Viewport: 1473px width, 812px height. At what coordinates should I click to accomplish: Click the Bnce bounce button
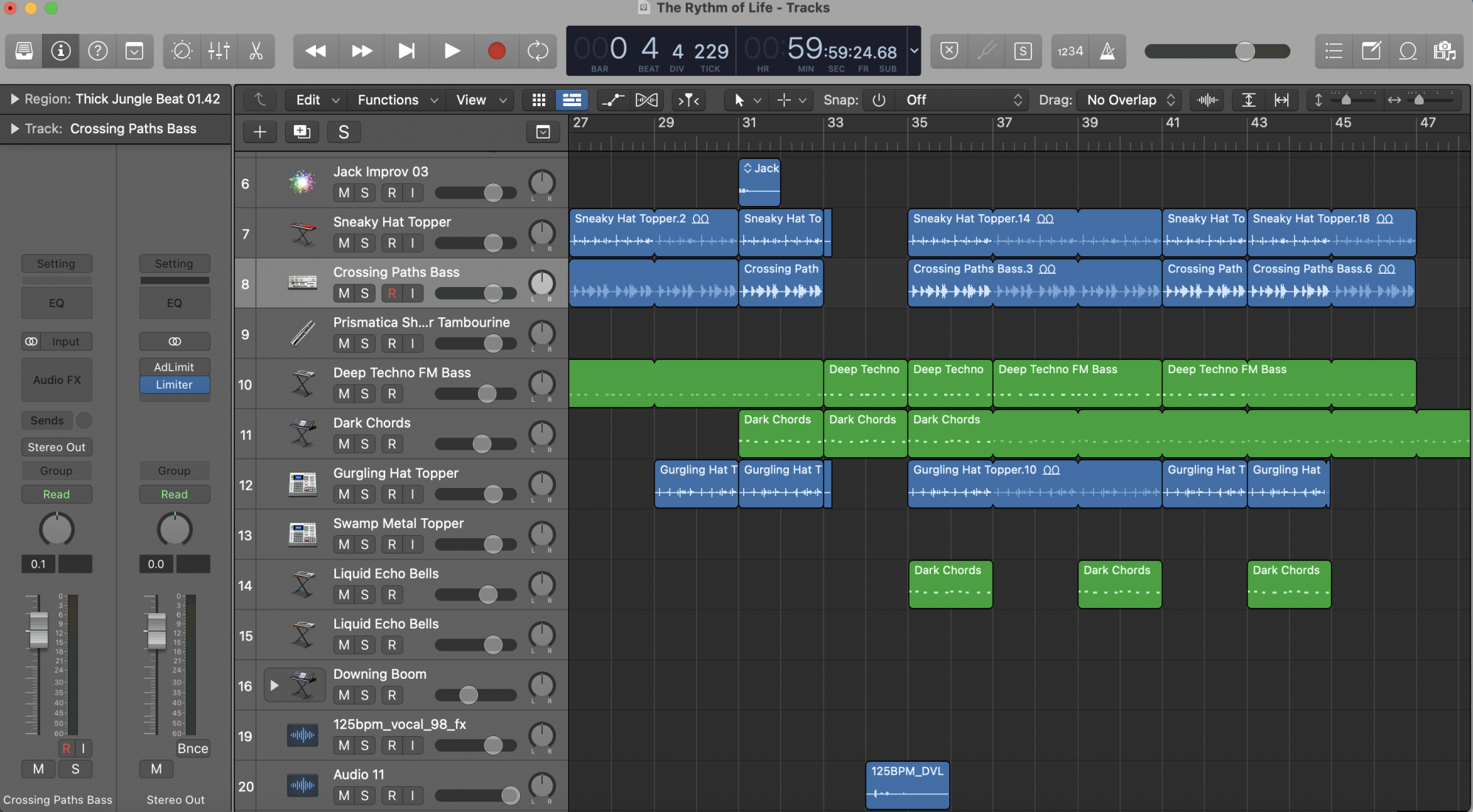(x=192, y=748)
